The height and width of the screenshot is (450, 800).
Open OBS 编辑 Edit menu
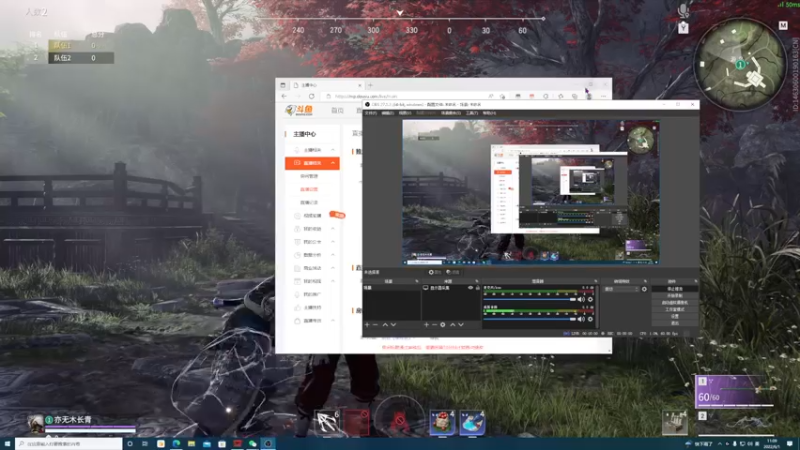[x=388, y=113]
